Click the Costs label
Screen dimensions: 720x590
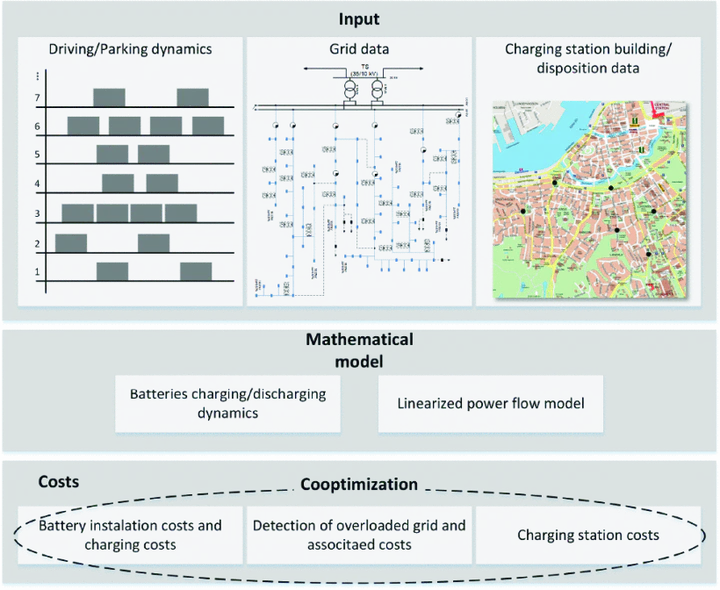click(x=58, y=482)
